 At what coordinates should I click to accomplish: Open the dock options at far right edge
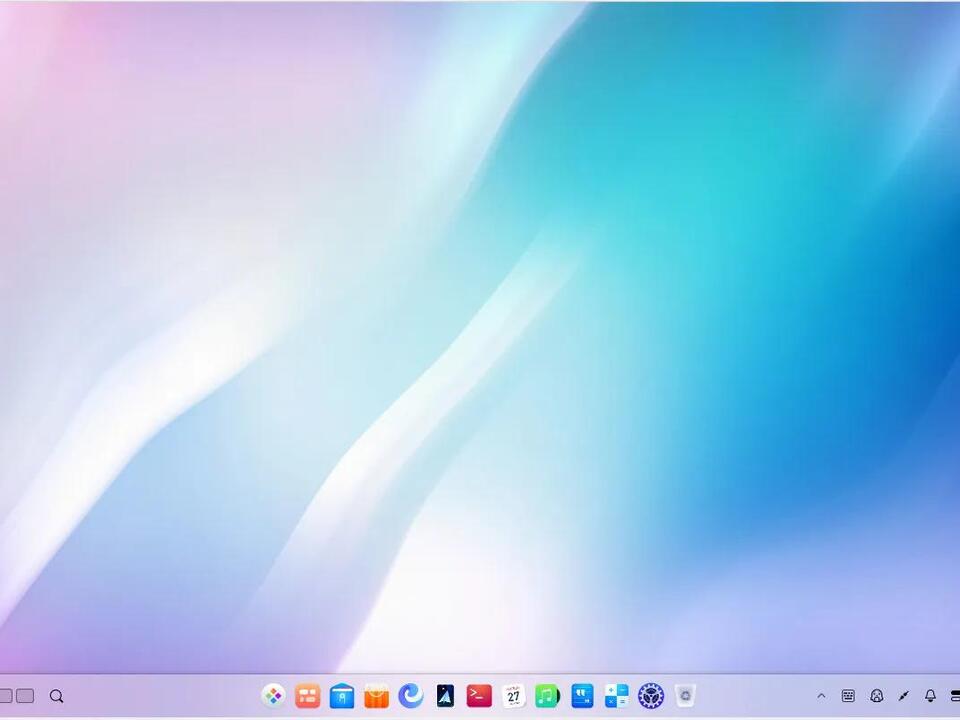955,696
